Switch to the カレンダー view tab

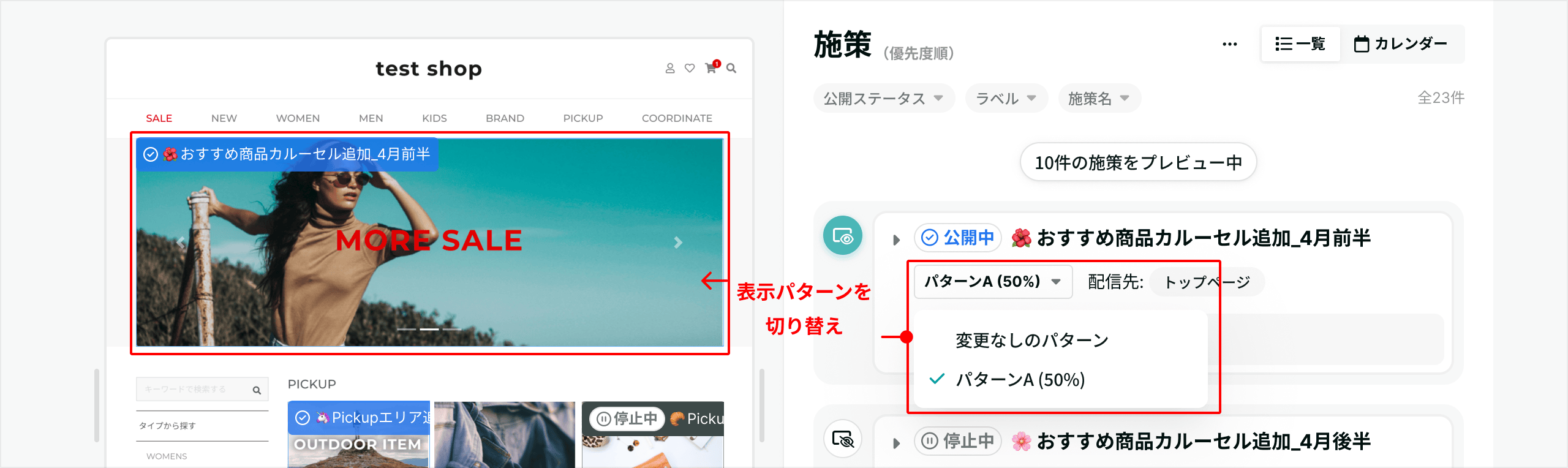coord(1401,44)
